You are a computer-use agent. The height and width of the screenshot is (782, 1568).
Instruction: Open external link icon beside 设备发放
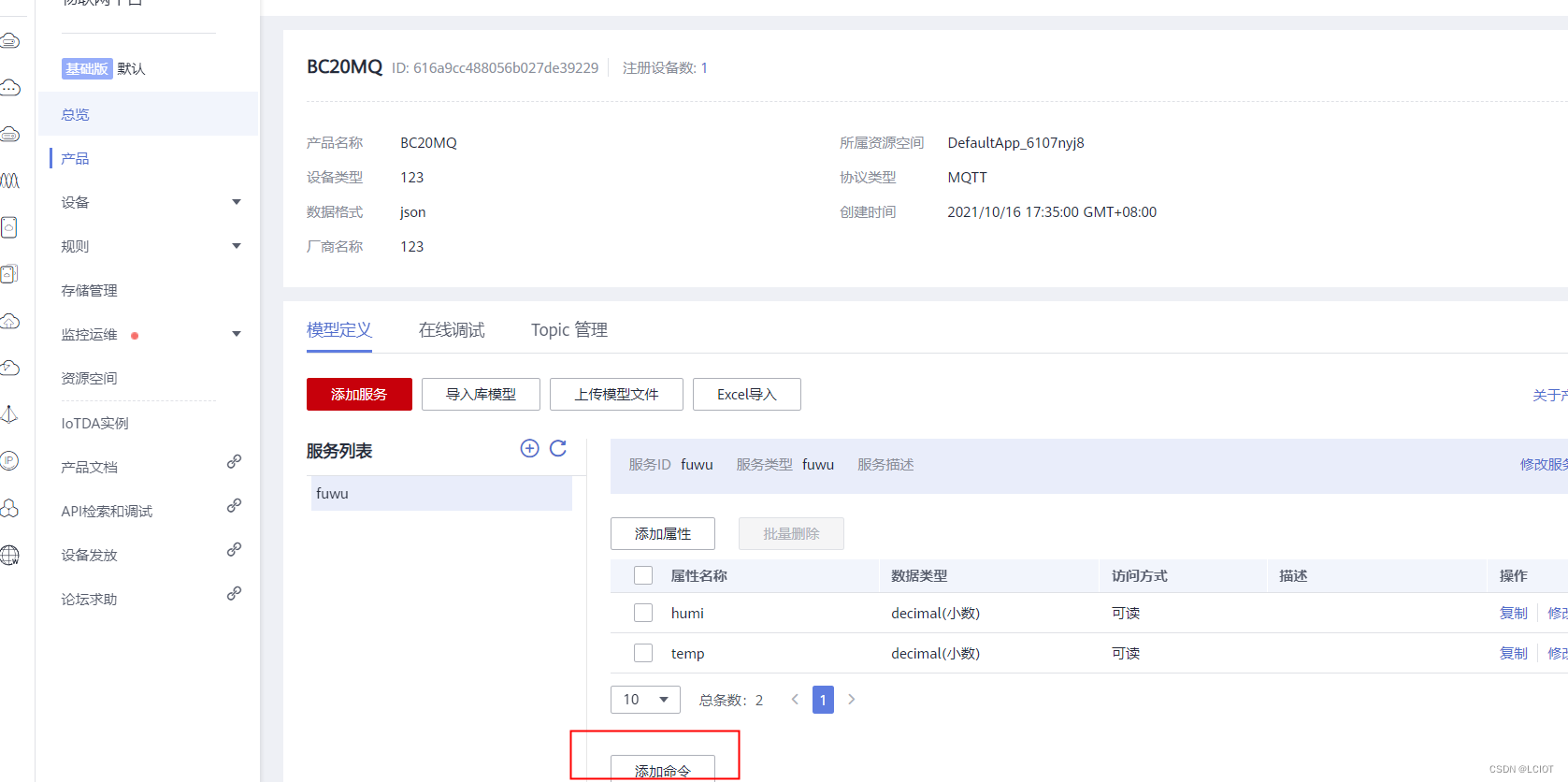[234, 550]
